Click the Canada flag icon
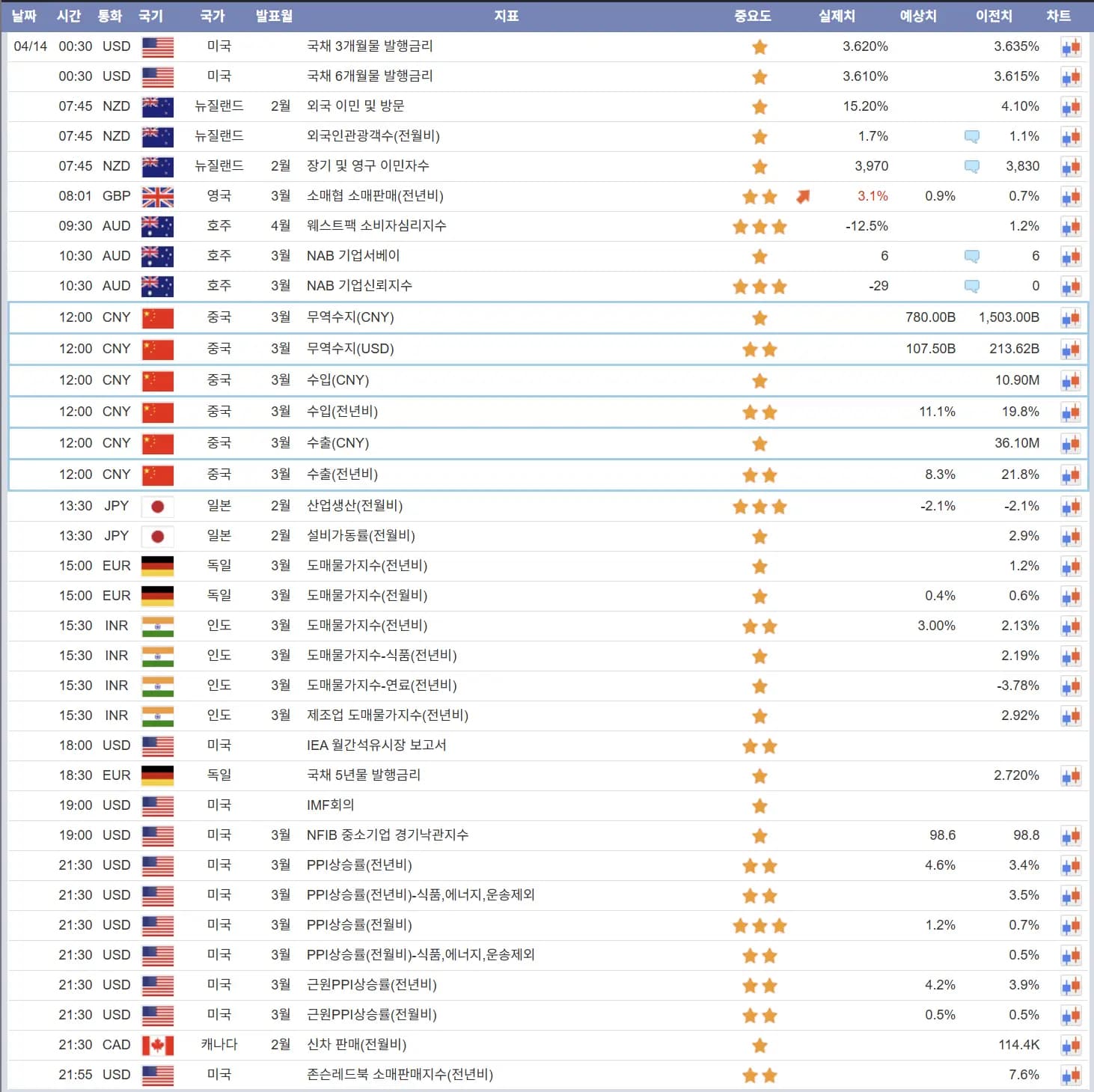Viewport: 1094px width, 1092px height. tap(158, 1046)
